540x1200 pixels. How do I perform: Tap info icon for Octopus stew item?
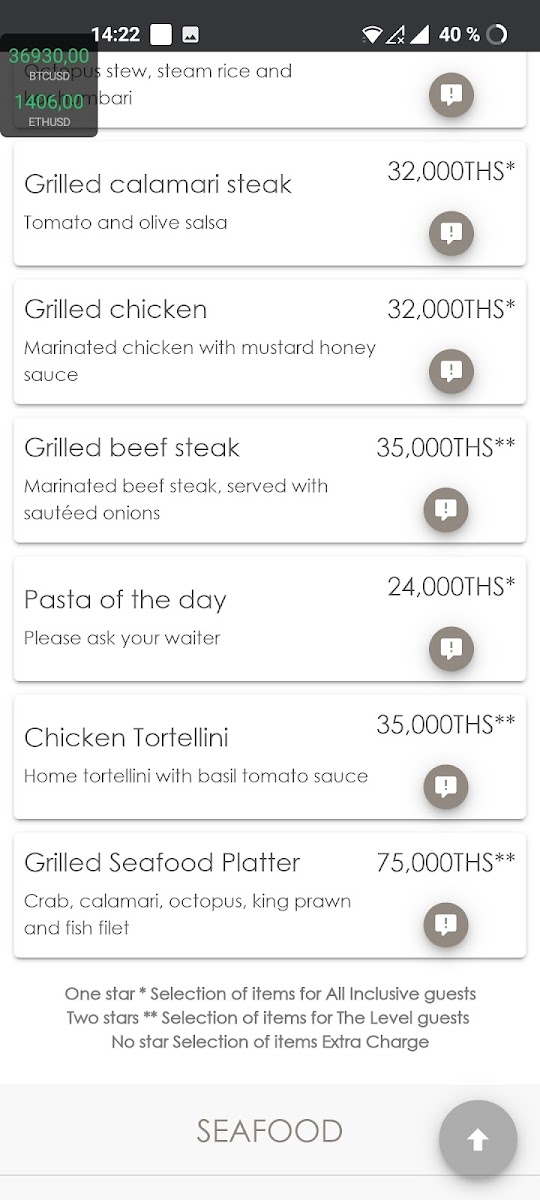[x=451, y=96]
